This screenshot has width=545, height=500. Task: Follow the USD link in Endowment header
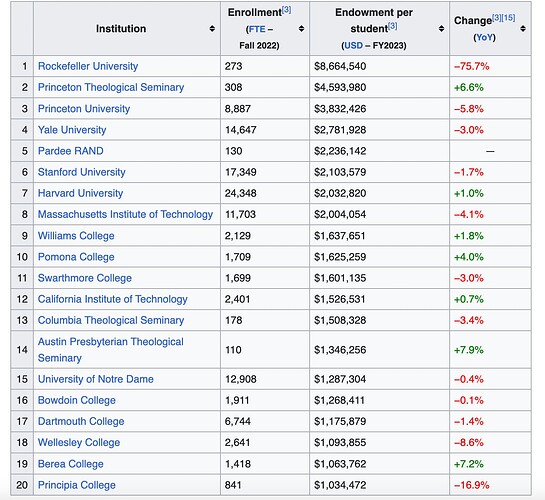(353, 46)
